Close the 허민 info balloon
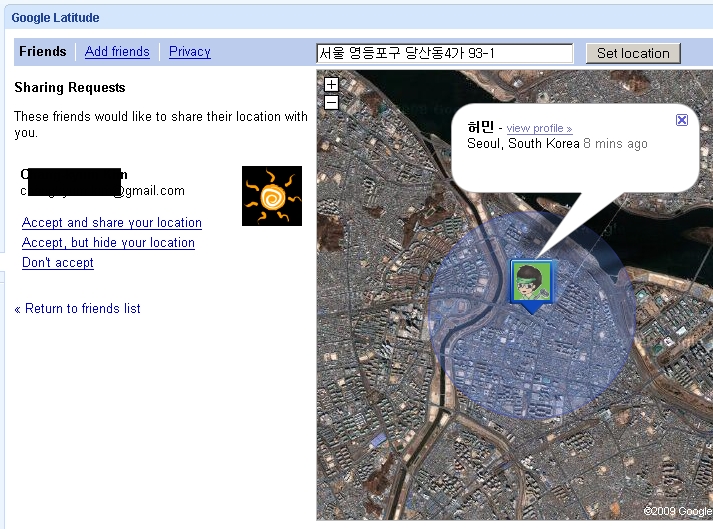 [682, 120]
